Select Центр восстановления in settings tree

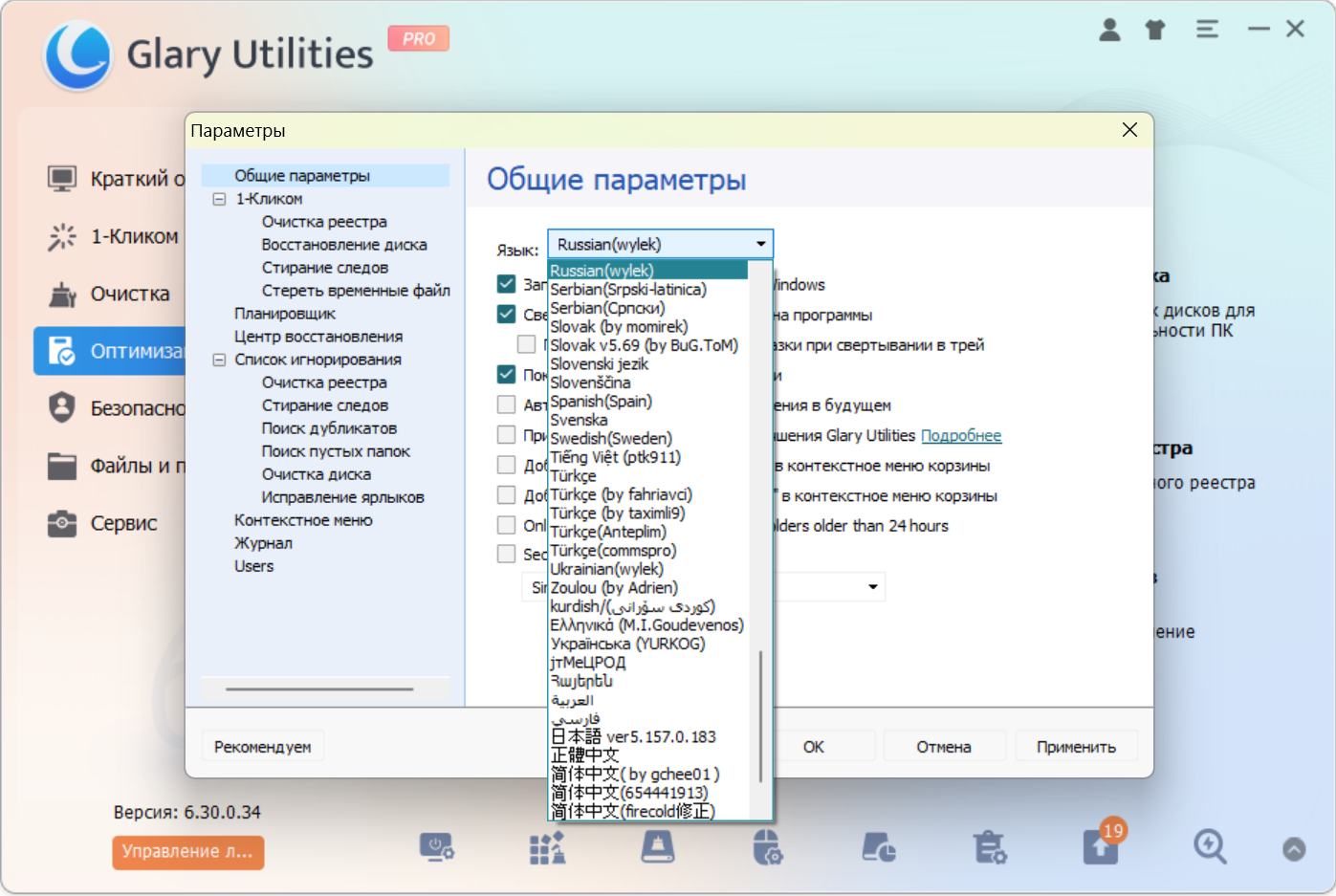318,337
